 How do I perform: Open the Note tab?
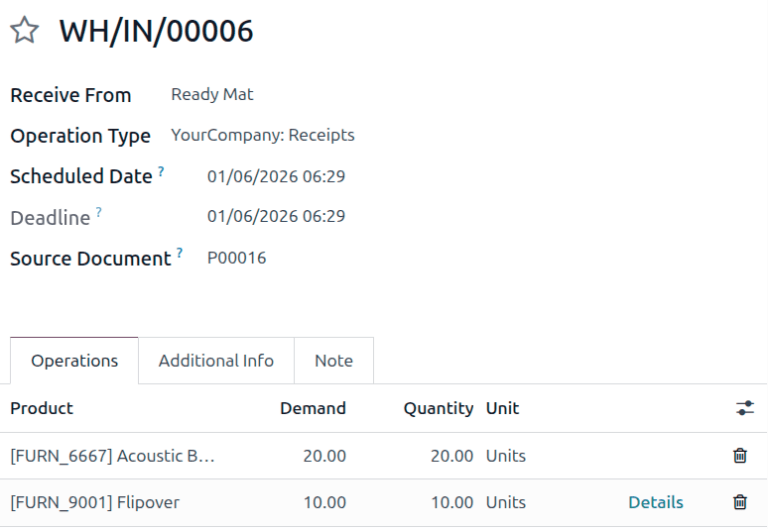[333, 361]
